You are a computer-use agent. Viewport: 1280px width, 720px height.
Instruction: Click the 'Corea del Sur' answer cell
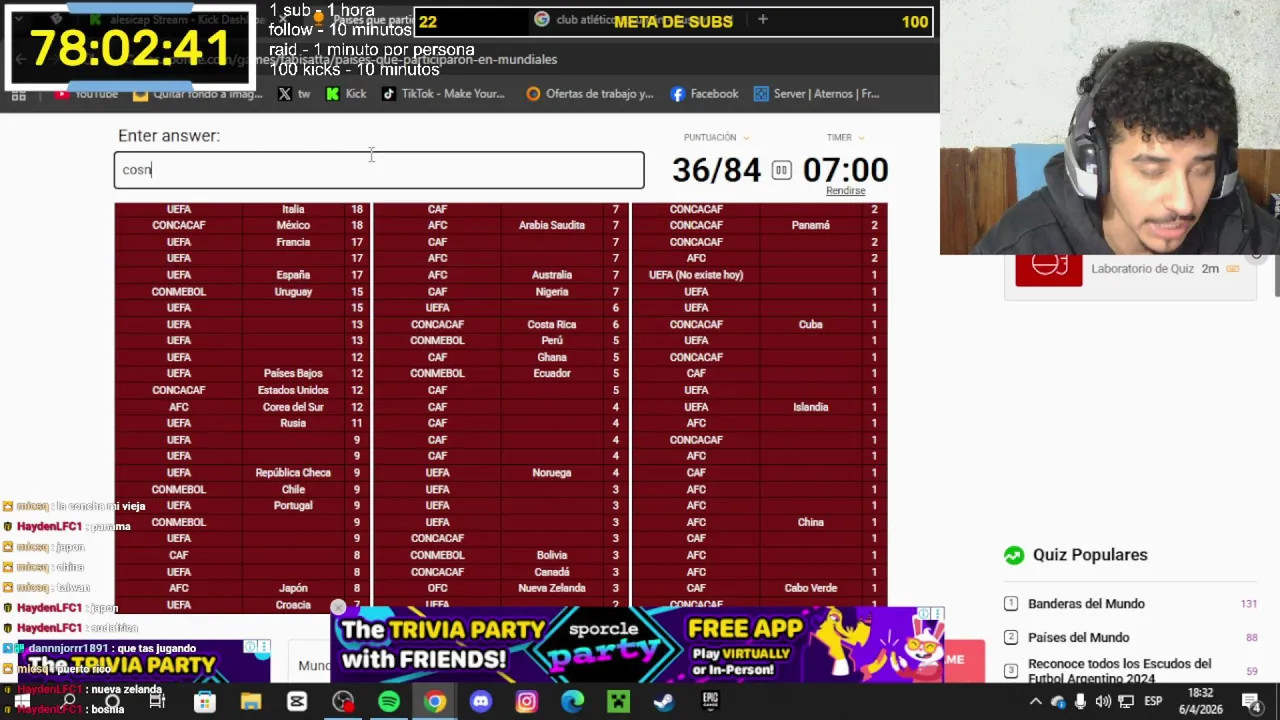coord(293,407)
